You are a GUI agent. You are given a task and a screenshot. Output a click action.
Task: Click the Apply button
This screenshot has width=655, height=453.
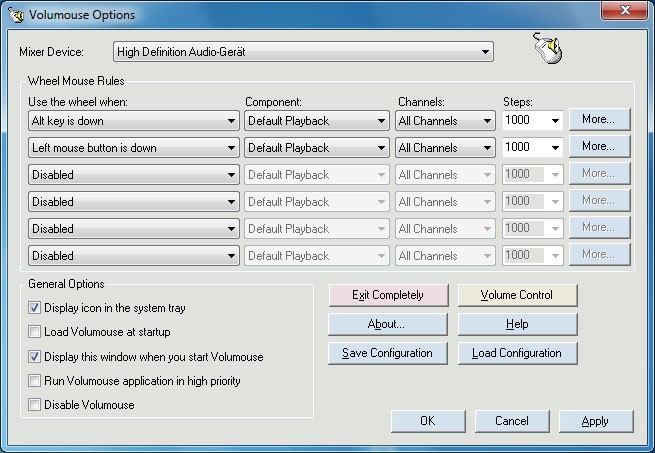coord(596,421)
